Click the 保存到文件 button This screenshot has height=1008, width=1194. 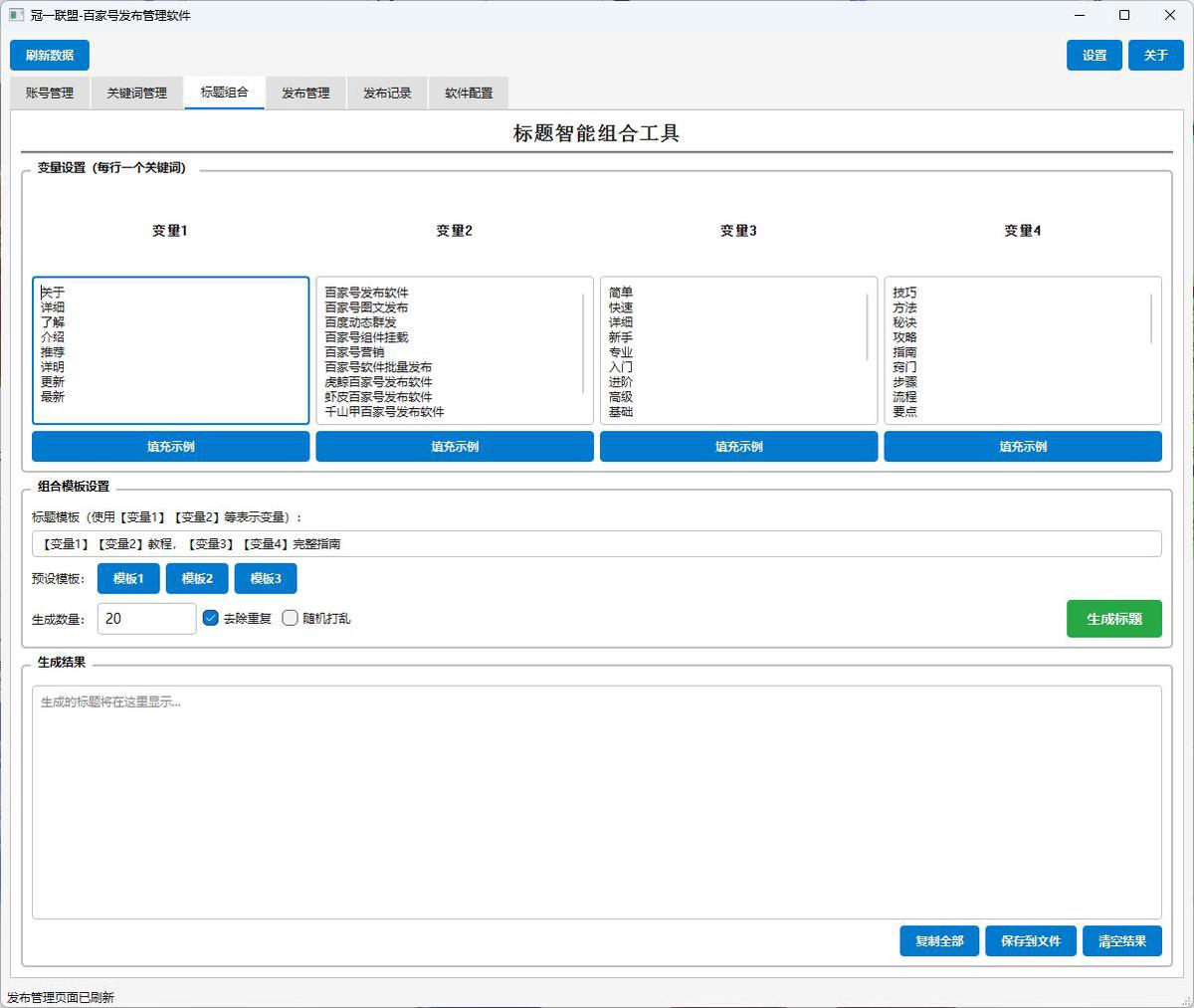tap(1031, 941)
